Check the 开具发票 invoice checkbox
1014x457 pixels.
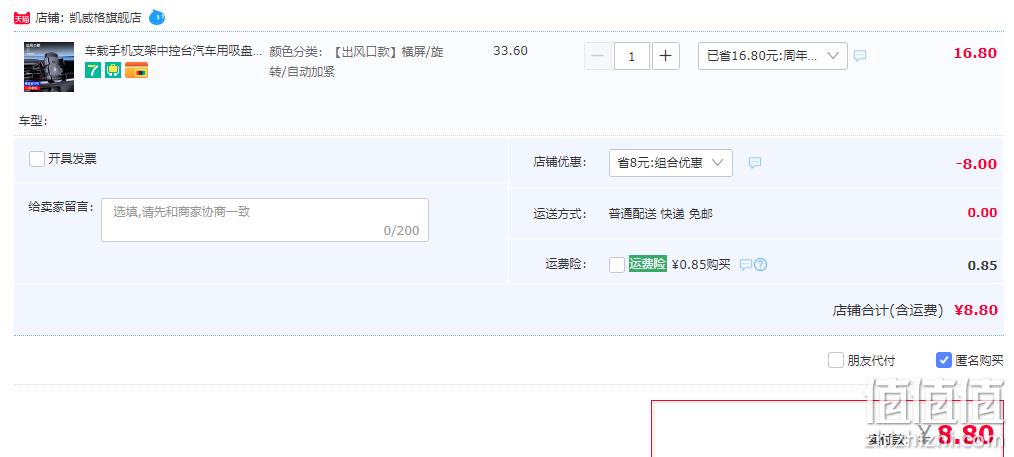[37, 159]
